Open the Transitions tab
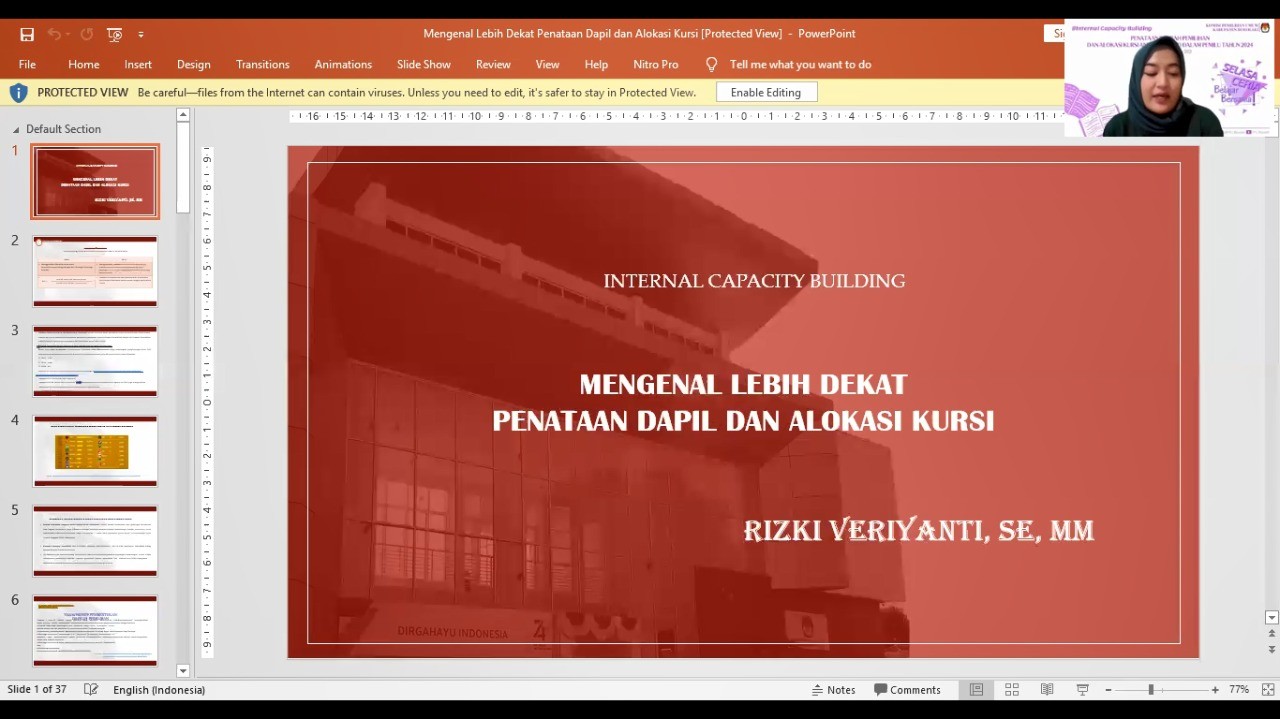The image size is (1280, 719). (262, 64)
